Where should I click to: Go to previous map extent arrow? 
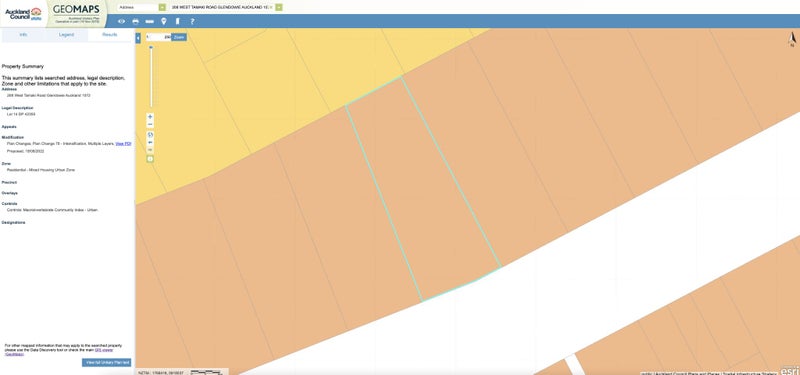click(x=150, y=142)
